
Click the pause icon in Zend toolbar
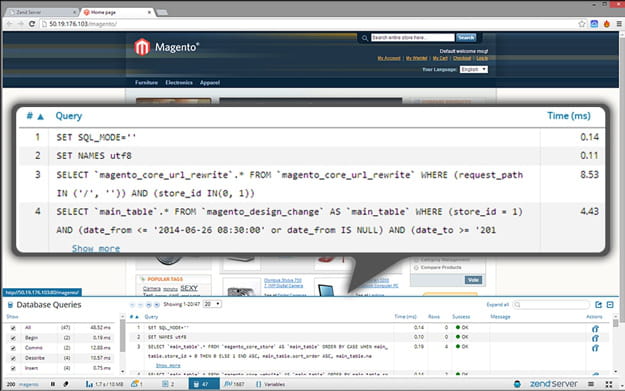[x=53, y=384]
